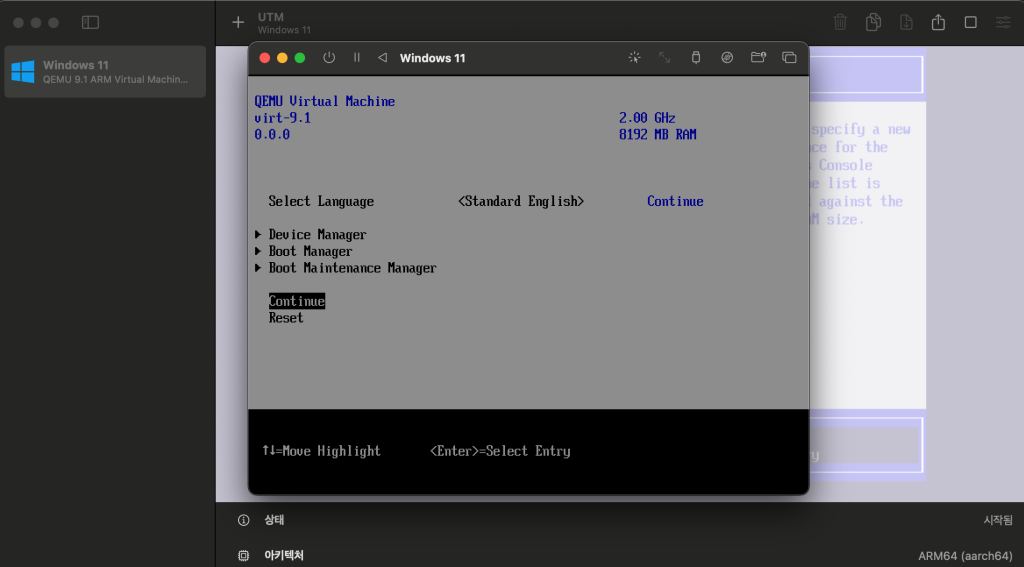Screen dimensions: 1024x567
Task: Click the stop square icon in UTM toolbar
Action: tap(970, 22)
